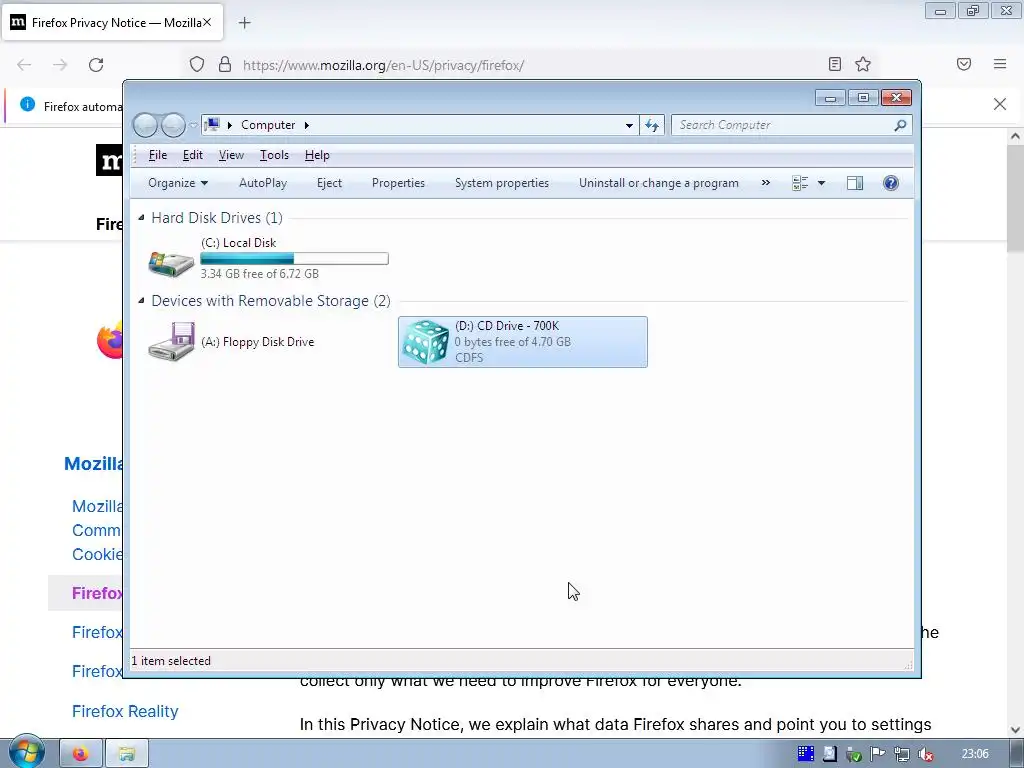
Task: Click the Computer icon in the address bar
Action: (212, 125)
